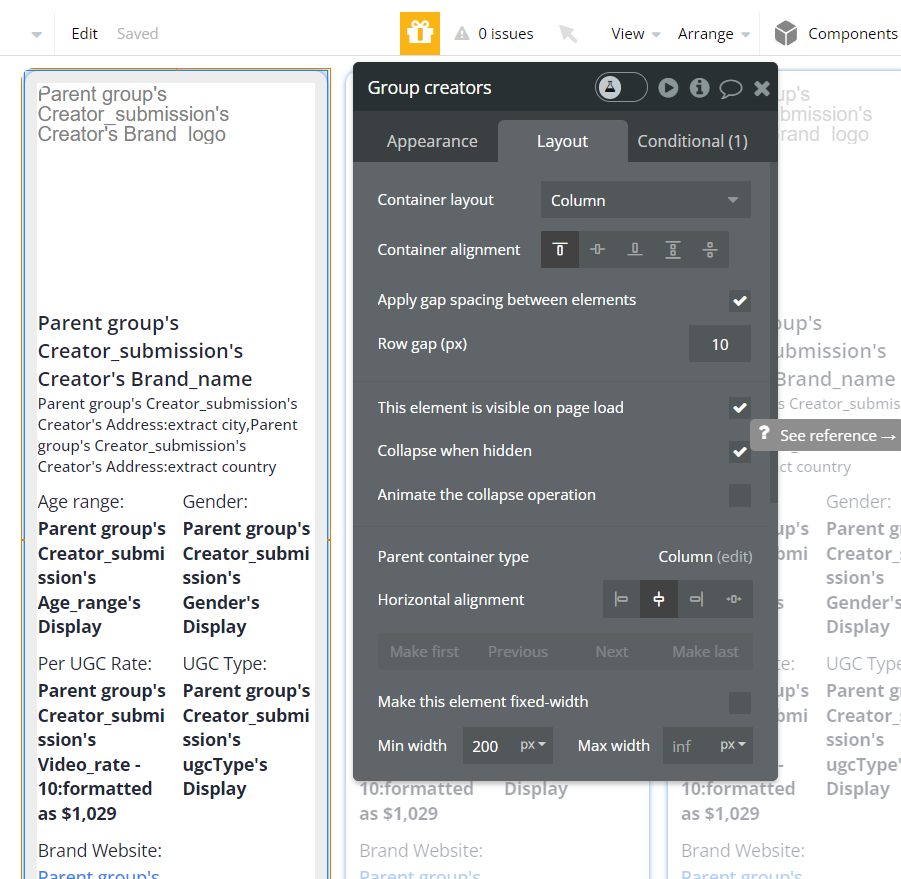Viewport: 901px width, 879px height.
Task: Enable Animate the collapse operation checkbox
Action: [740, 495]
